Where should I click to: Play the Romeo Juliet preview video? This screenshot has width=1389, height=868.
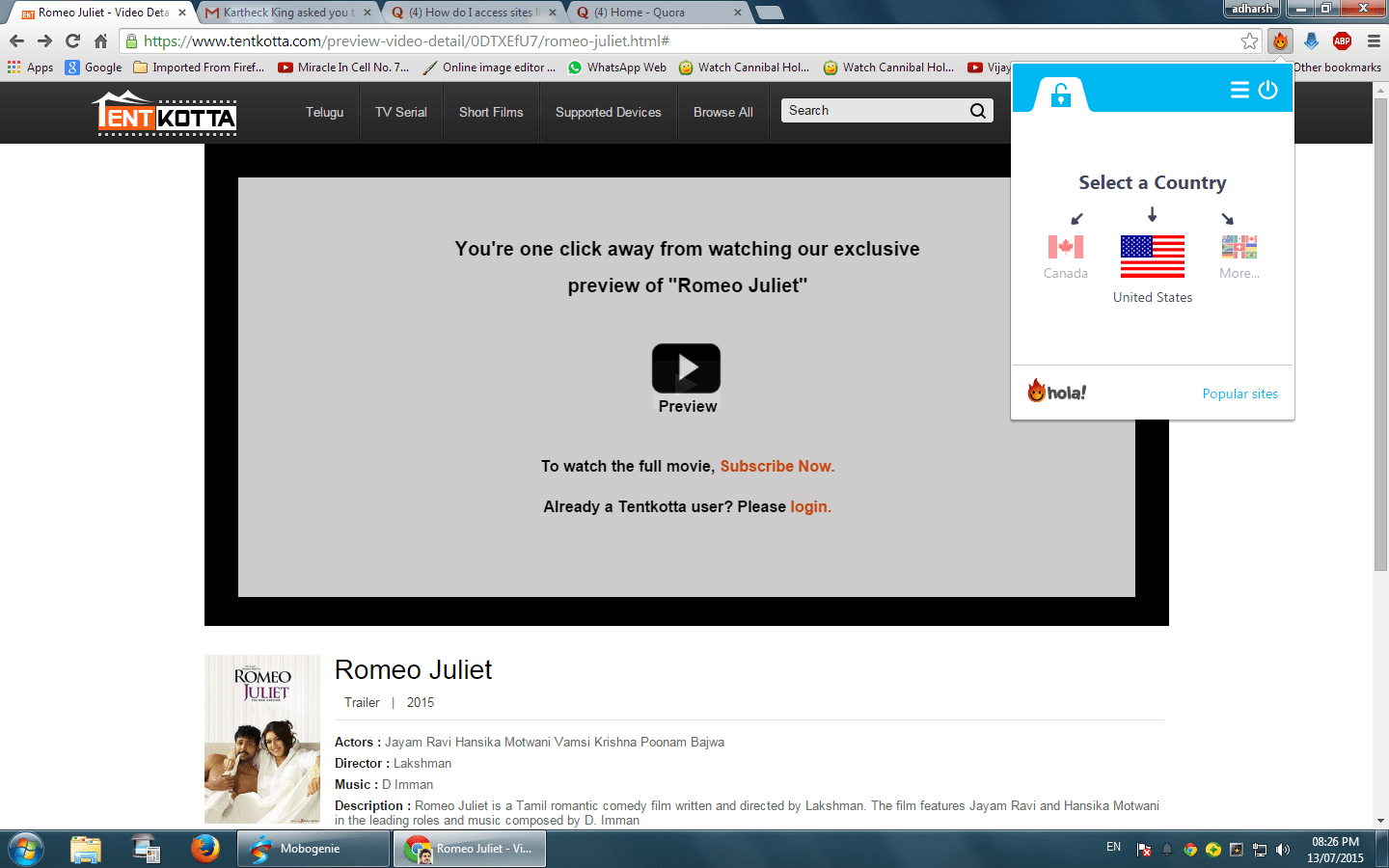pyautogui.click(x=687, y=367)
